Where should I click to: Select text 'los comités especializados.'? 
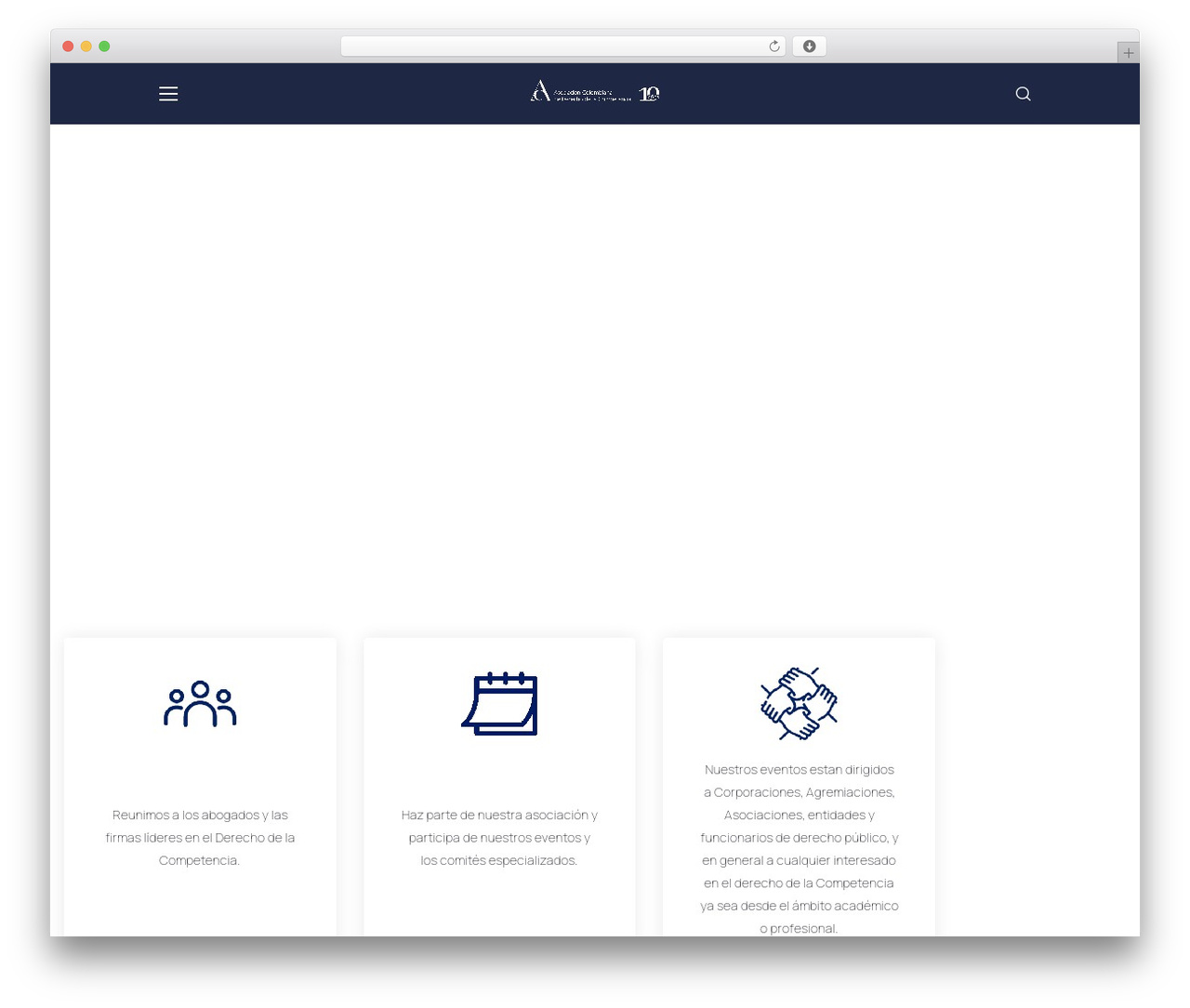click(499, 861)
